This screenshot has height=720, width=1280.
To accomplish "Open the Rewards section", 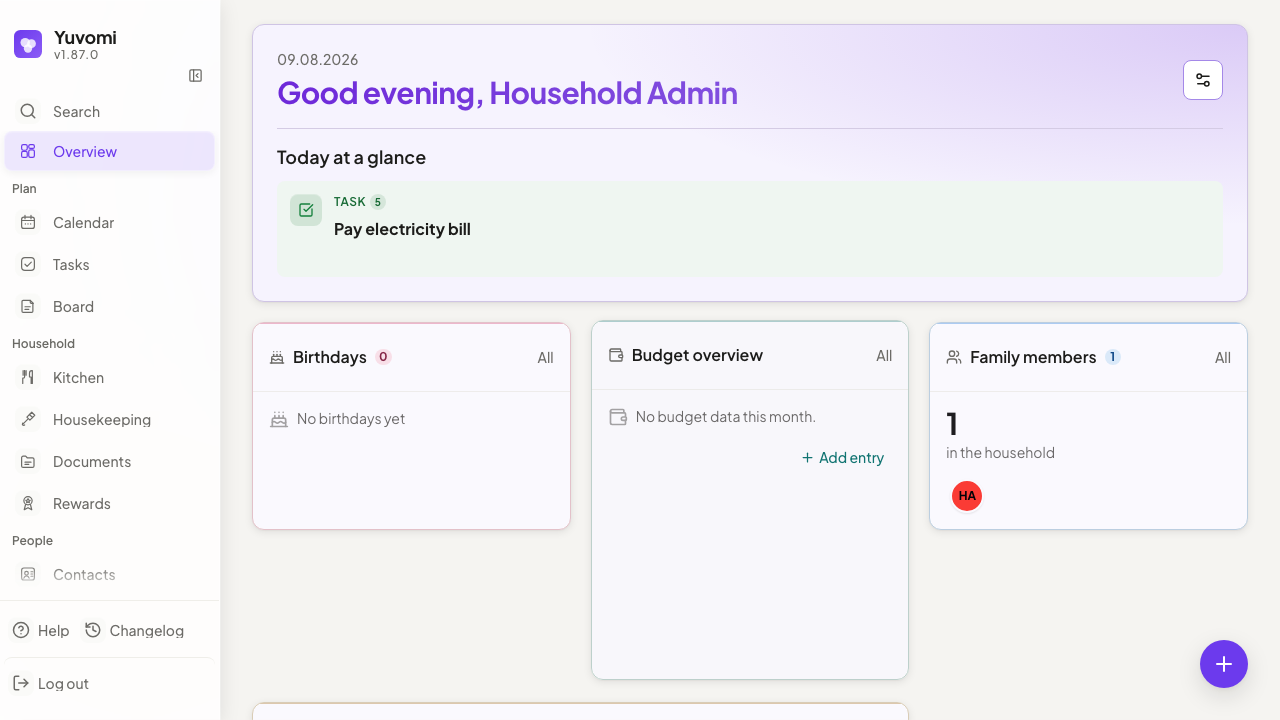I will [x=109, y=504].
